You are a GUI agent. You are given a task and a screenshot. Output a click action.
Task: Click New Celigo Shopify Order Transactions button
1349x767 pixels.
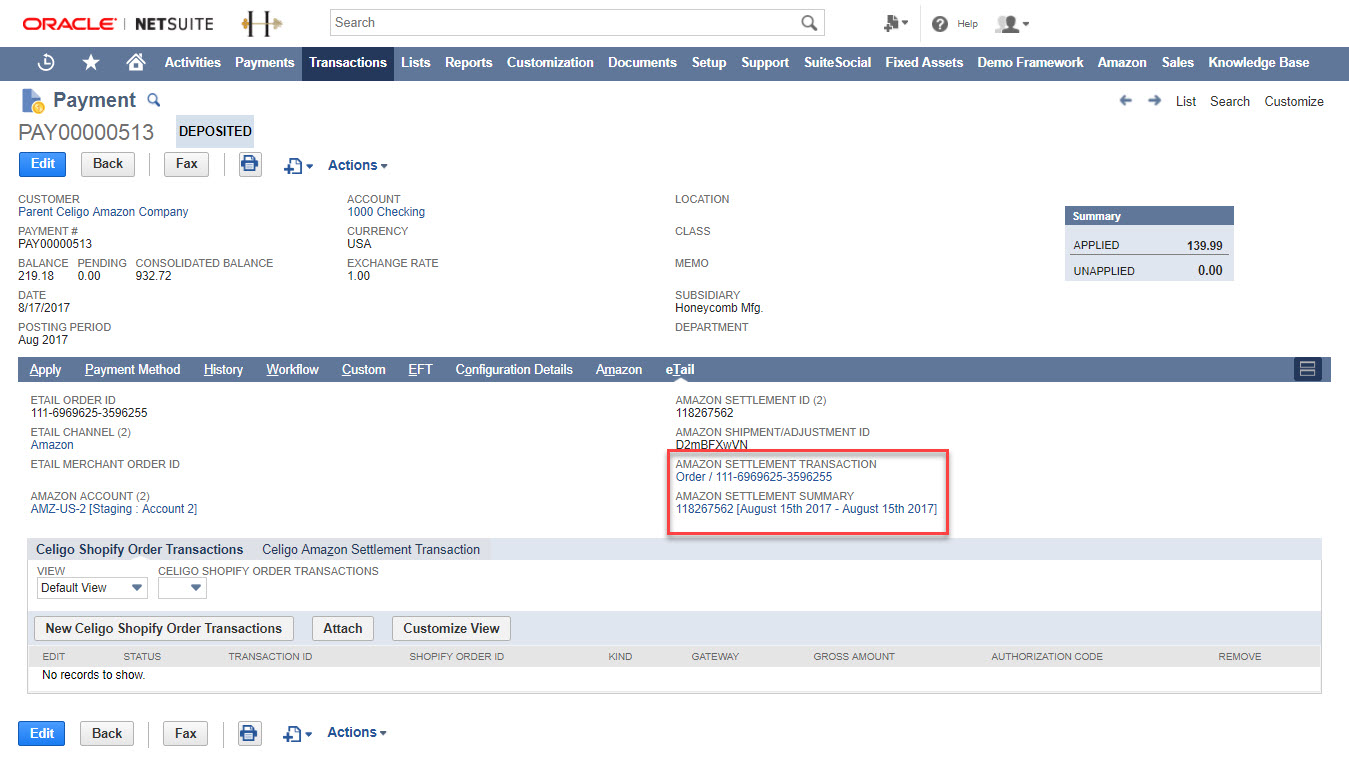coord(164,628)
